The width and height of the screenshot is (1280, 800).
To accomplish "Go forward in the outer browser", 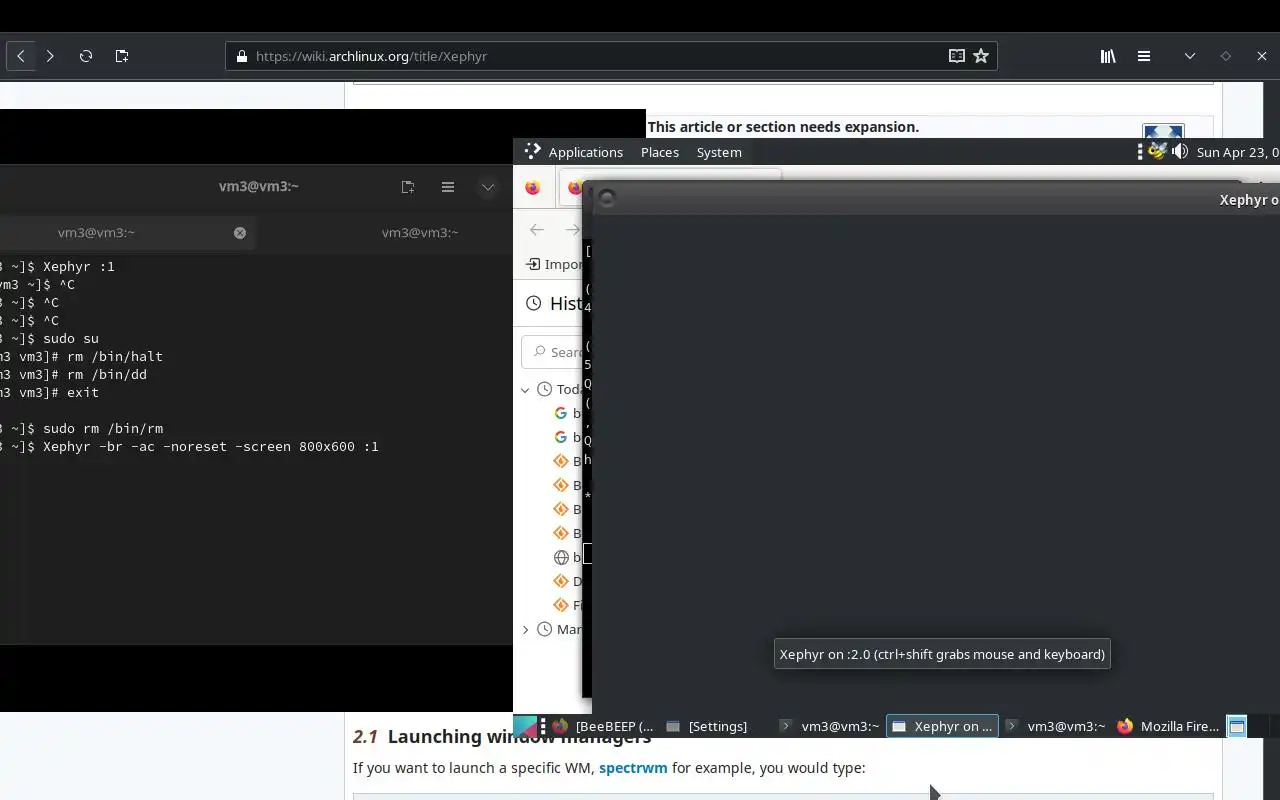I will pos(50,56).
